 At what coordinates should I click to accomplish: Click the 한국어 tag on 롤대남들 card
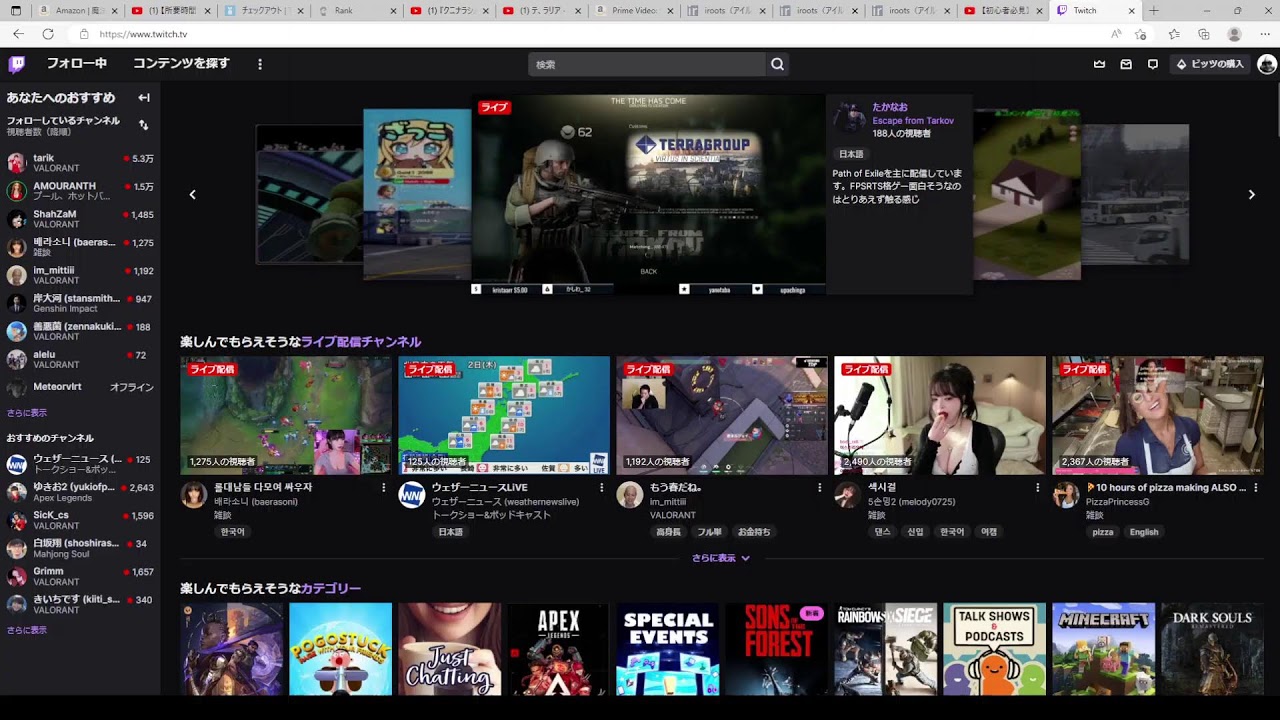233,532
